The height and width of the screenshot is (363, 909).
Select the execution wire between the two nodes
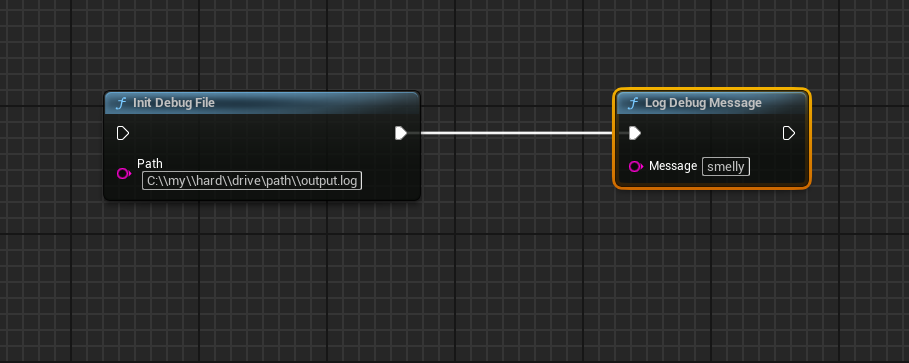coord(516,133)
